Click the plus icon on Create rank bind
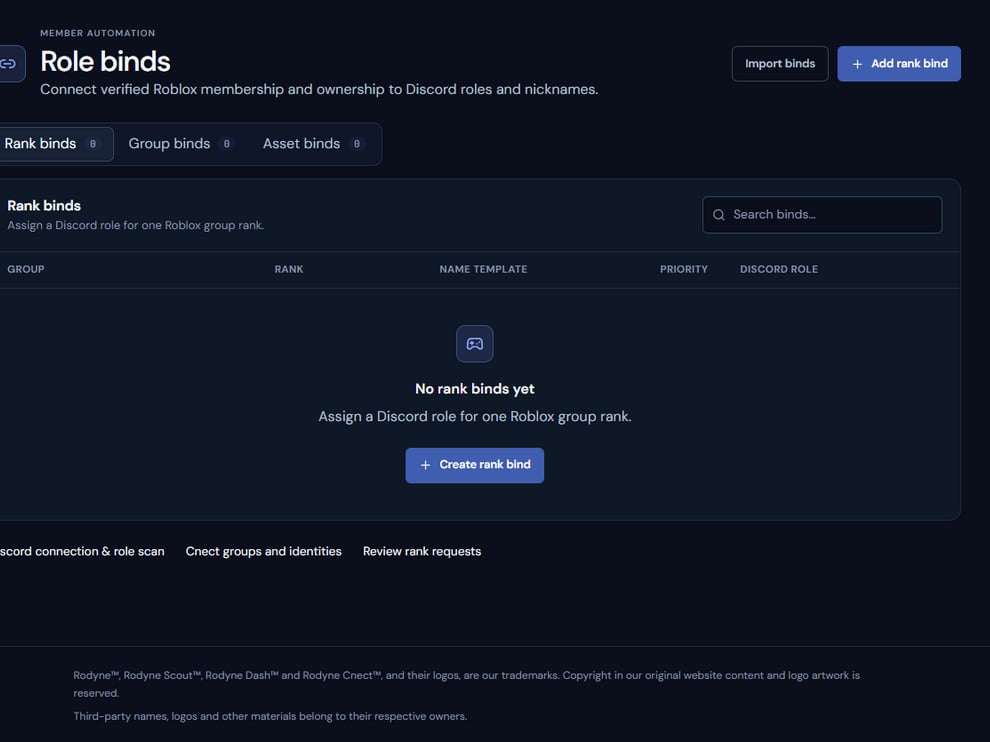Viewport: 990px width, 742px height. click(426, 465)
